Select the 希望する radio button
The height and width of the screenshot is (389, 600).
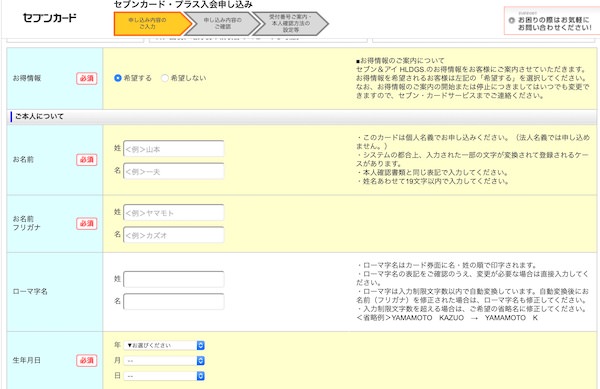[118, 78]
